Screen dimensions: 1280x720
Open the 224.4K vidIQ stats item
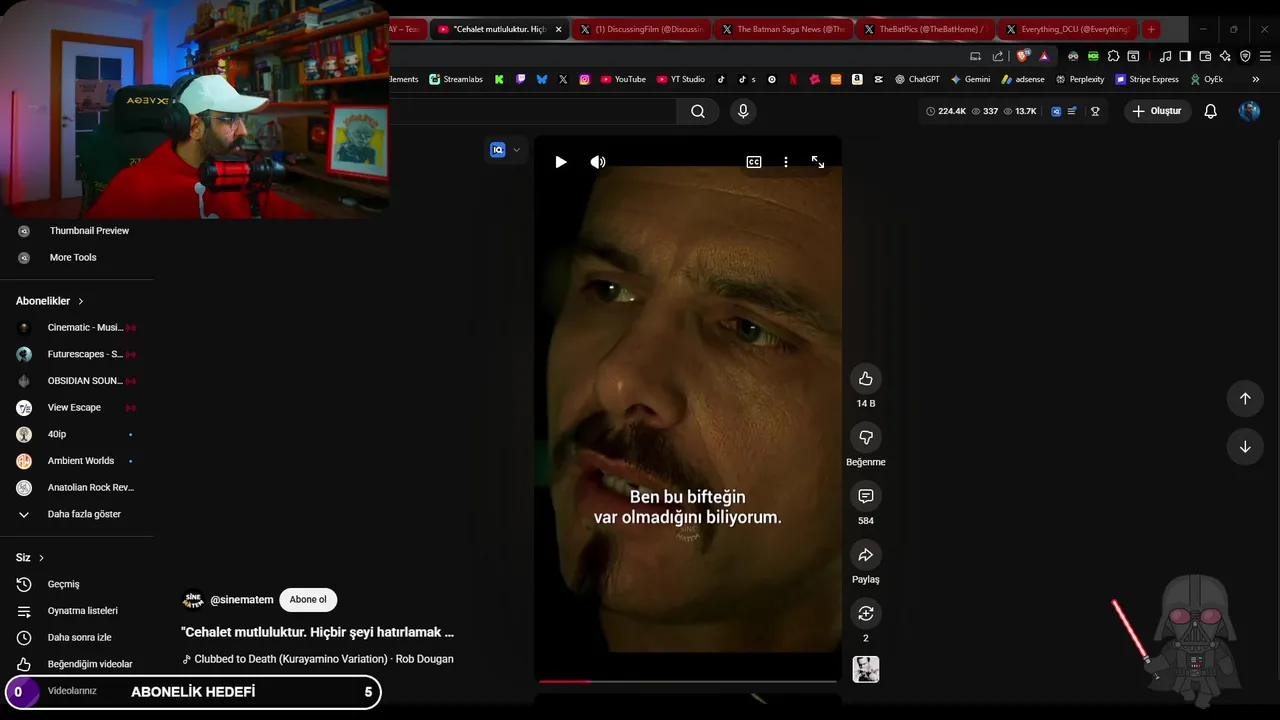pos(946,111)
